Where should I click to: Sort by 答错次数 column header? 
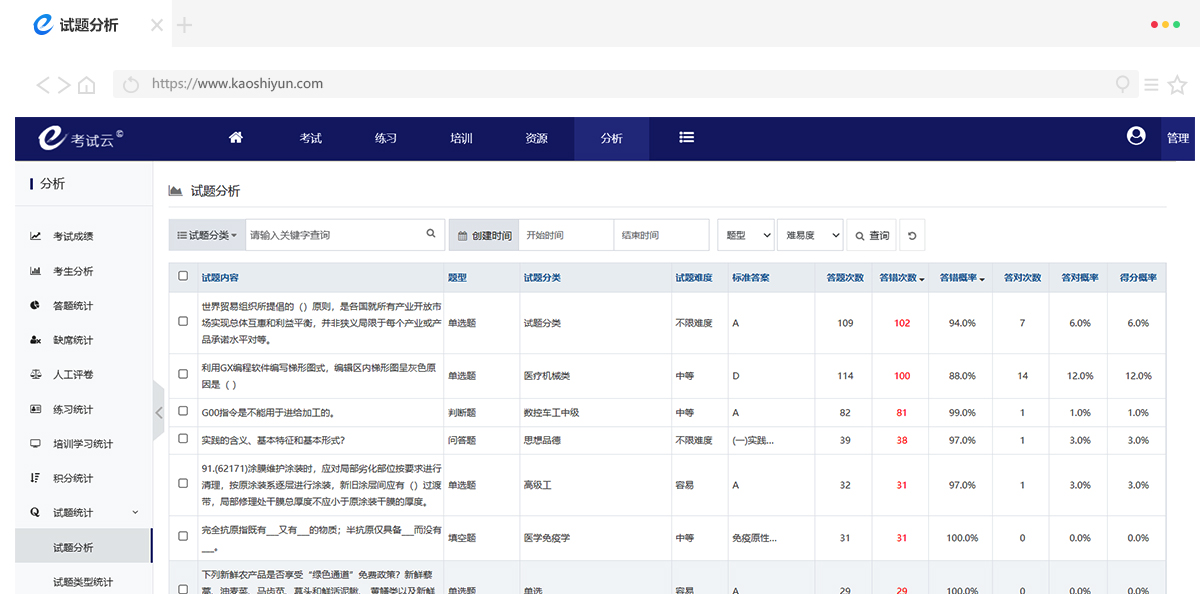pos(902,278)
